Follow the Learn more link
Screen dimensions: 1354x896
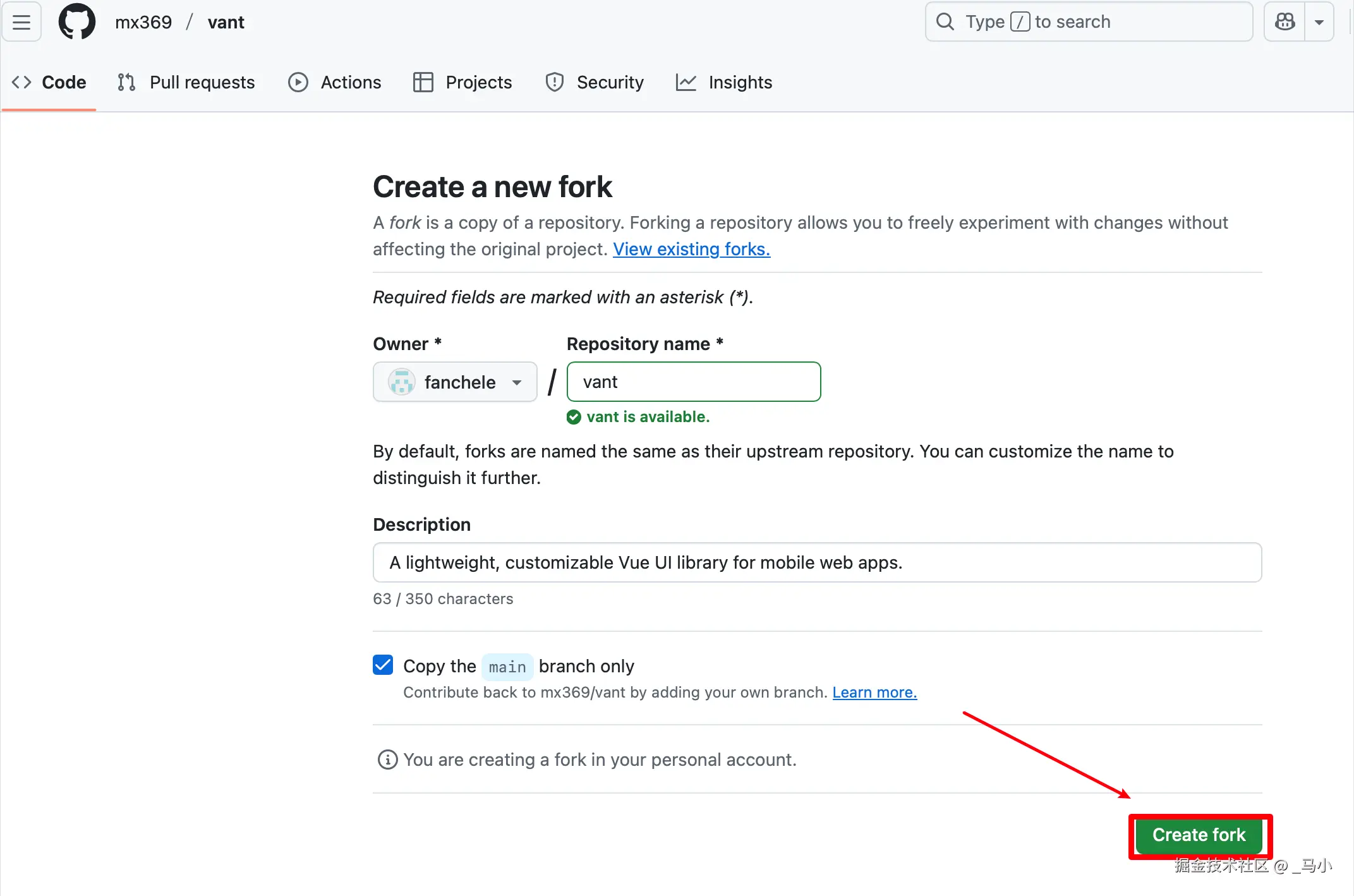[874, 693]
